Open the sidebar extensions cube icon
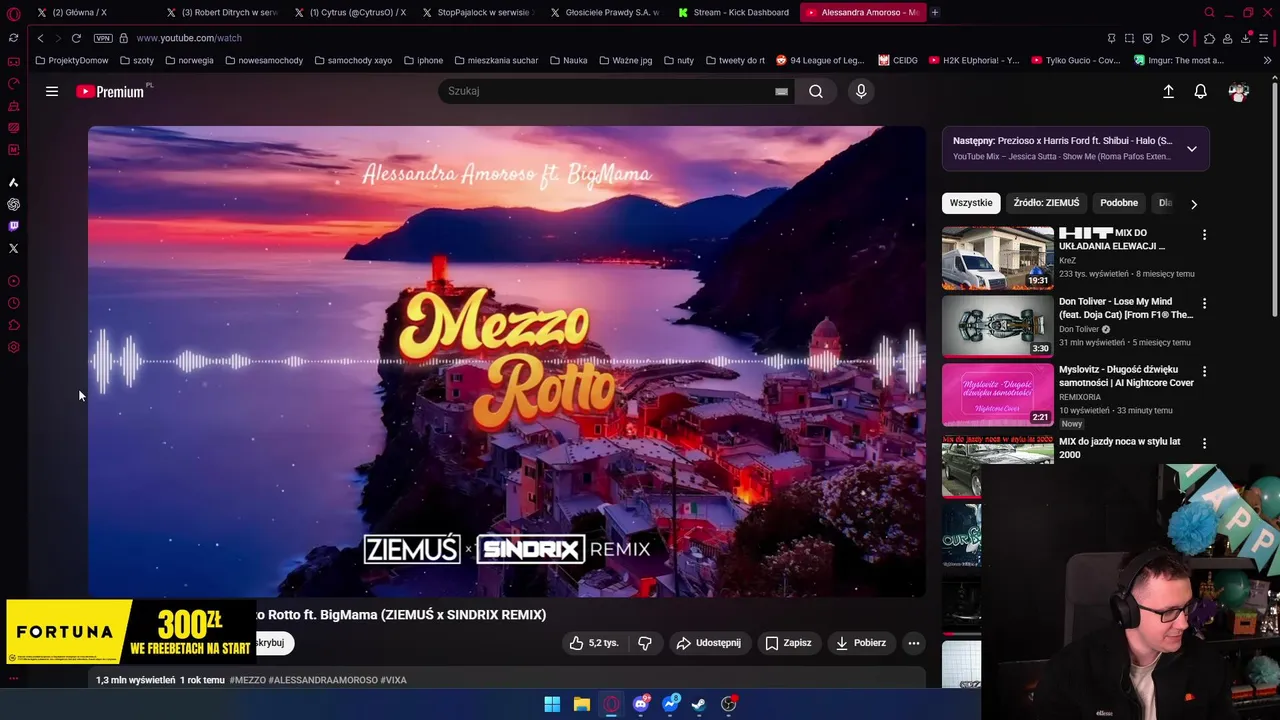The width and height of the screenshot is (1280, 720). (x=13, y=325)
